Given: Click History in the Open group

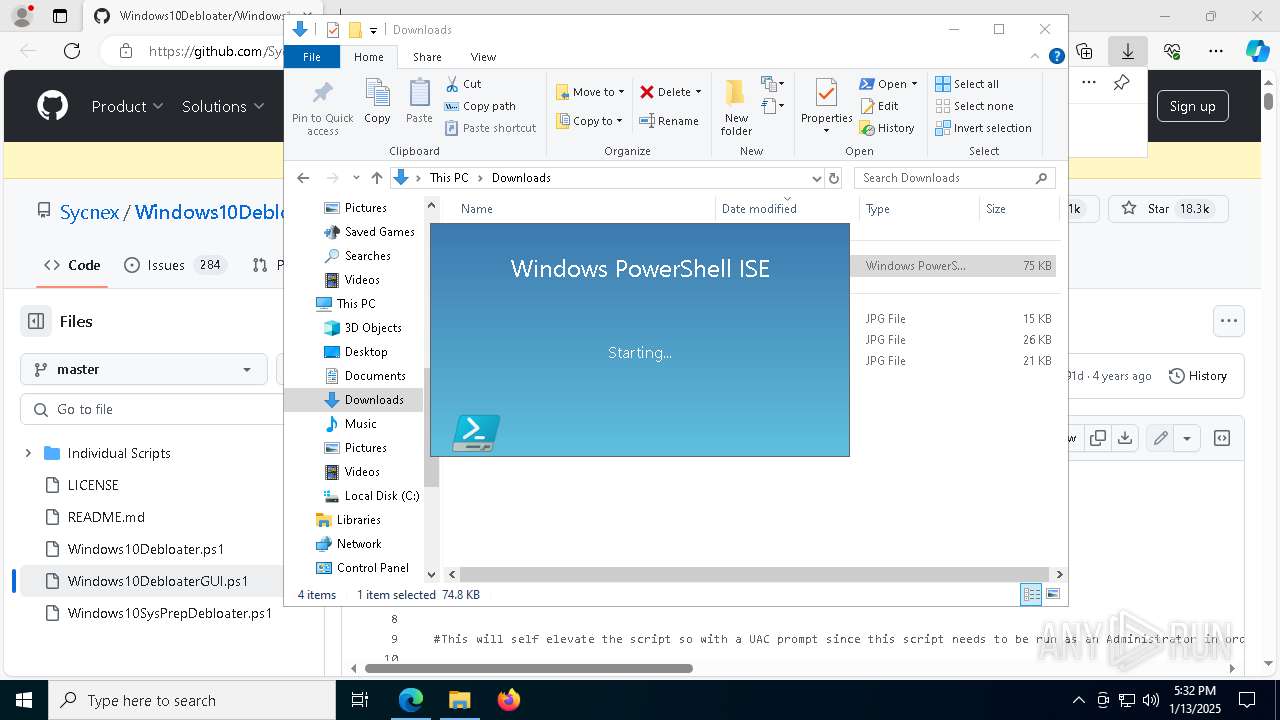Looking at the screenshot, I should 887,128.
